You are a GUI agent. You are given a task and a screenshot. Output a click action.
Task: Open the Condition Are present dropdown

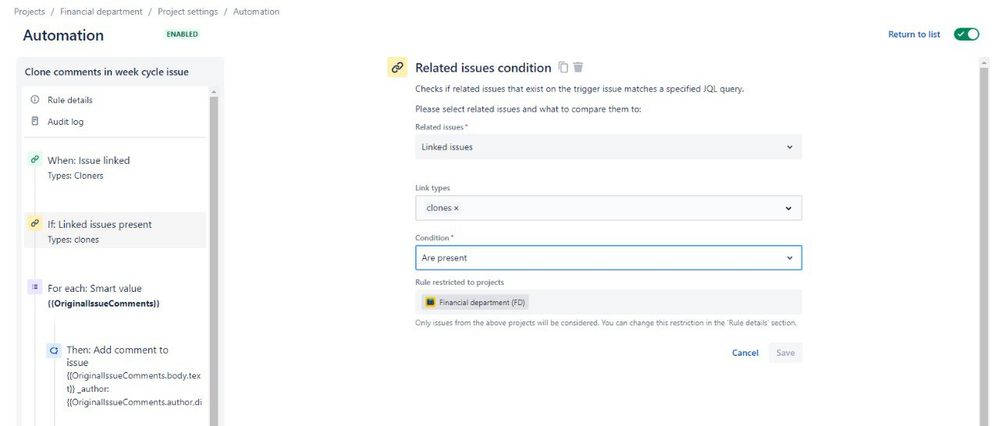pos(608,258)
